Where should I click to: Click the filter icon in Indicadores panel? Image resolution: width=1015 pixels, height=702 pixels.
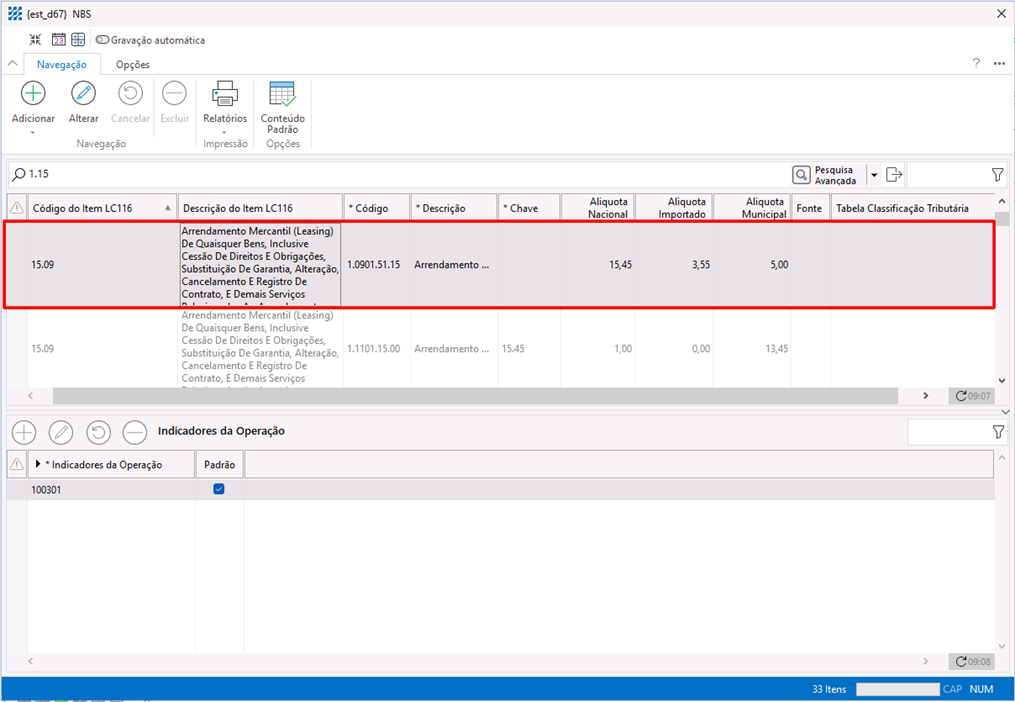point(997,432)
